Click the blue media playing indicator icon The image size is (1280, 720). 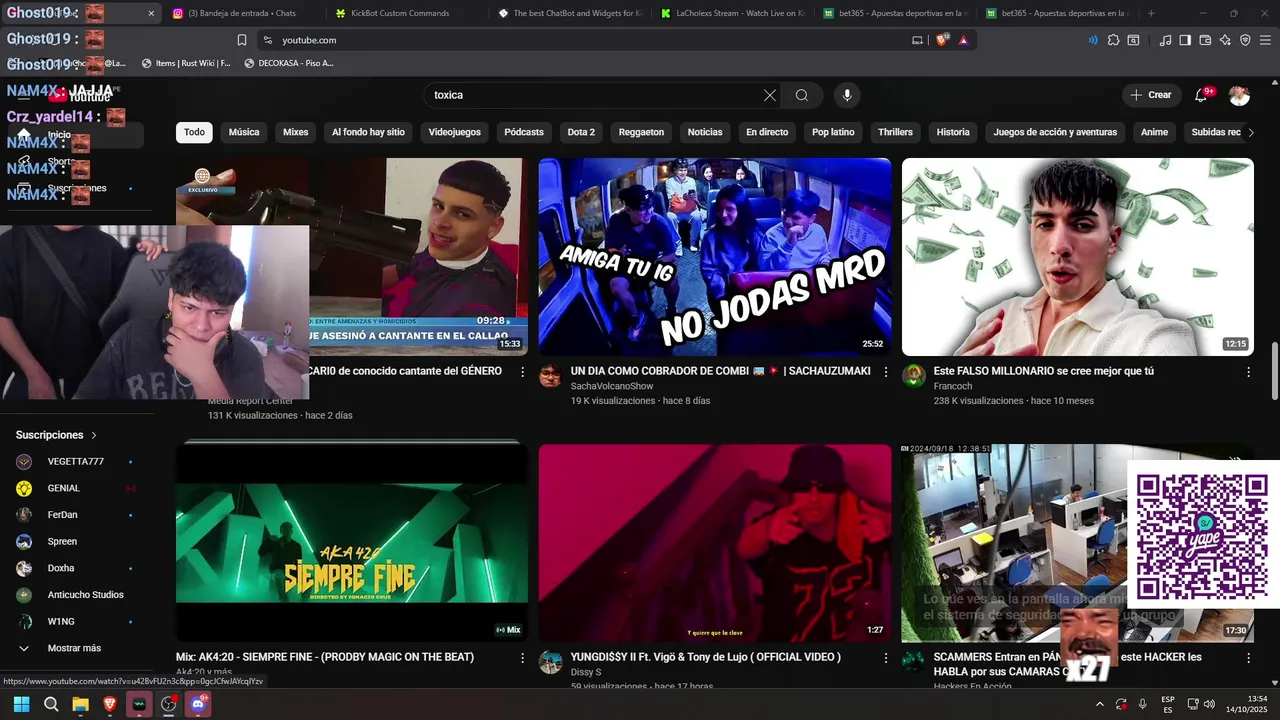pos(1092,40)
